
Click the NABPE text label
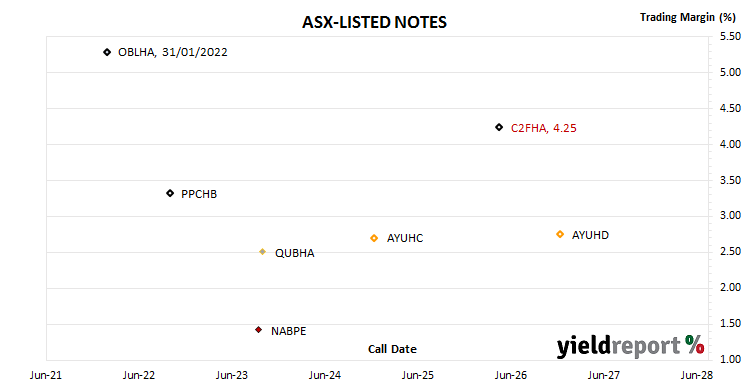[288, 331]
